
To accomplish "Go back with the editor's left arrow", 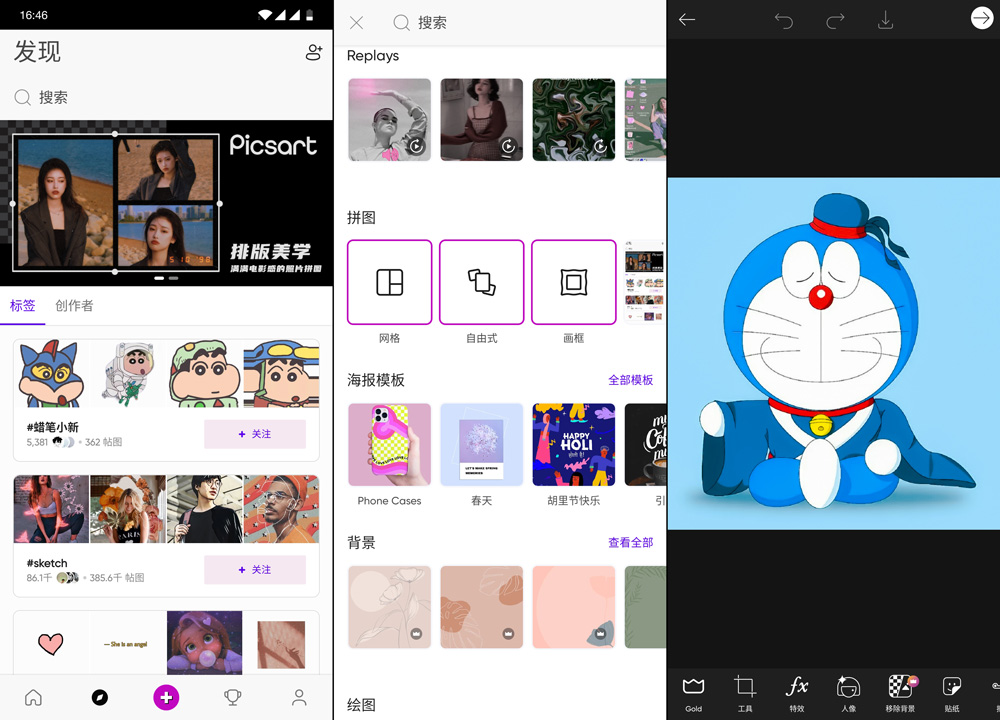I will tap(687, 20).
